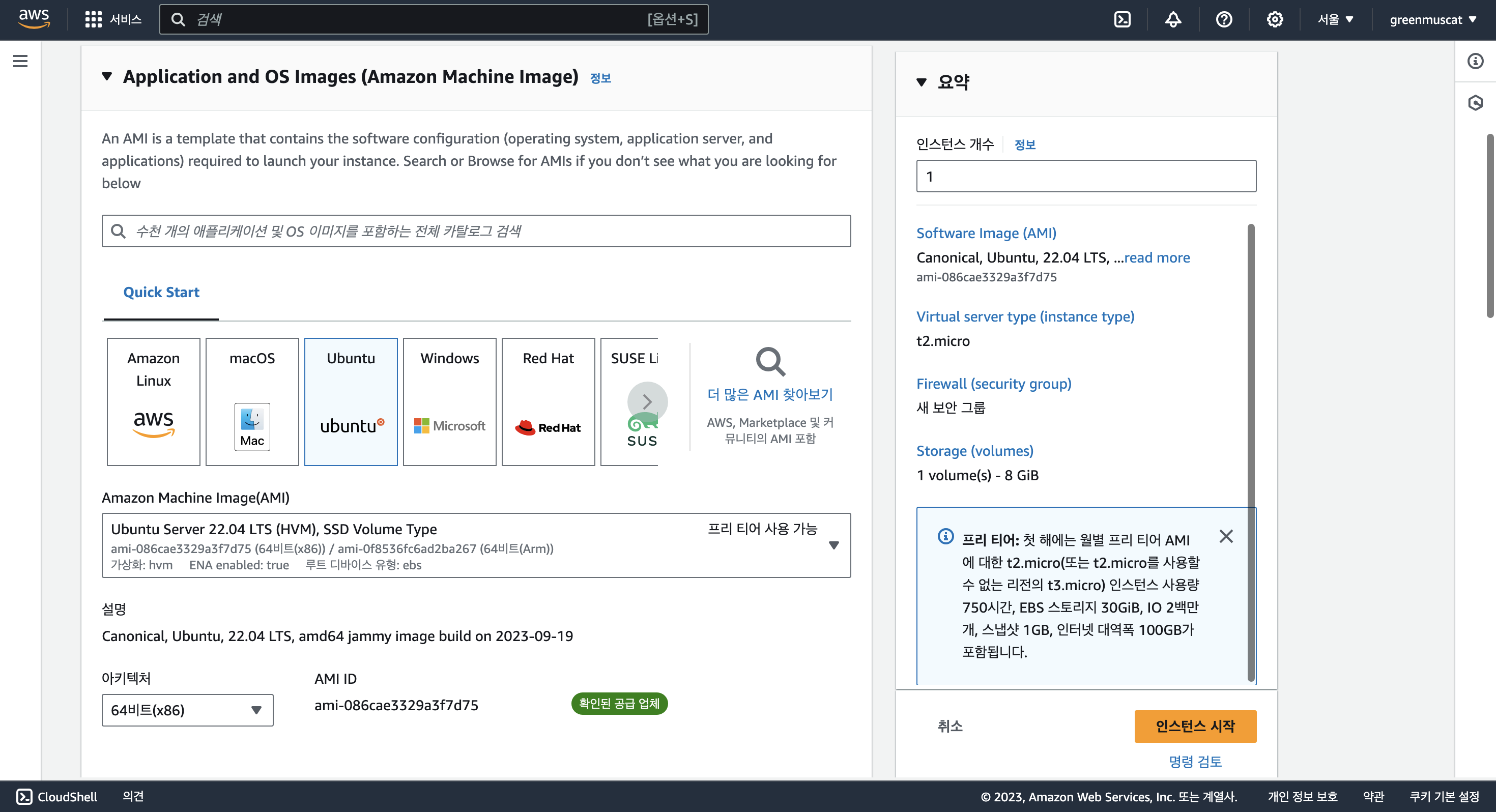The image size is (1496, 812).
Task: Collapse the 요약 summary panel
Action: [x=921, y=82]
